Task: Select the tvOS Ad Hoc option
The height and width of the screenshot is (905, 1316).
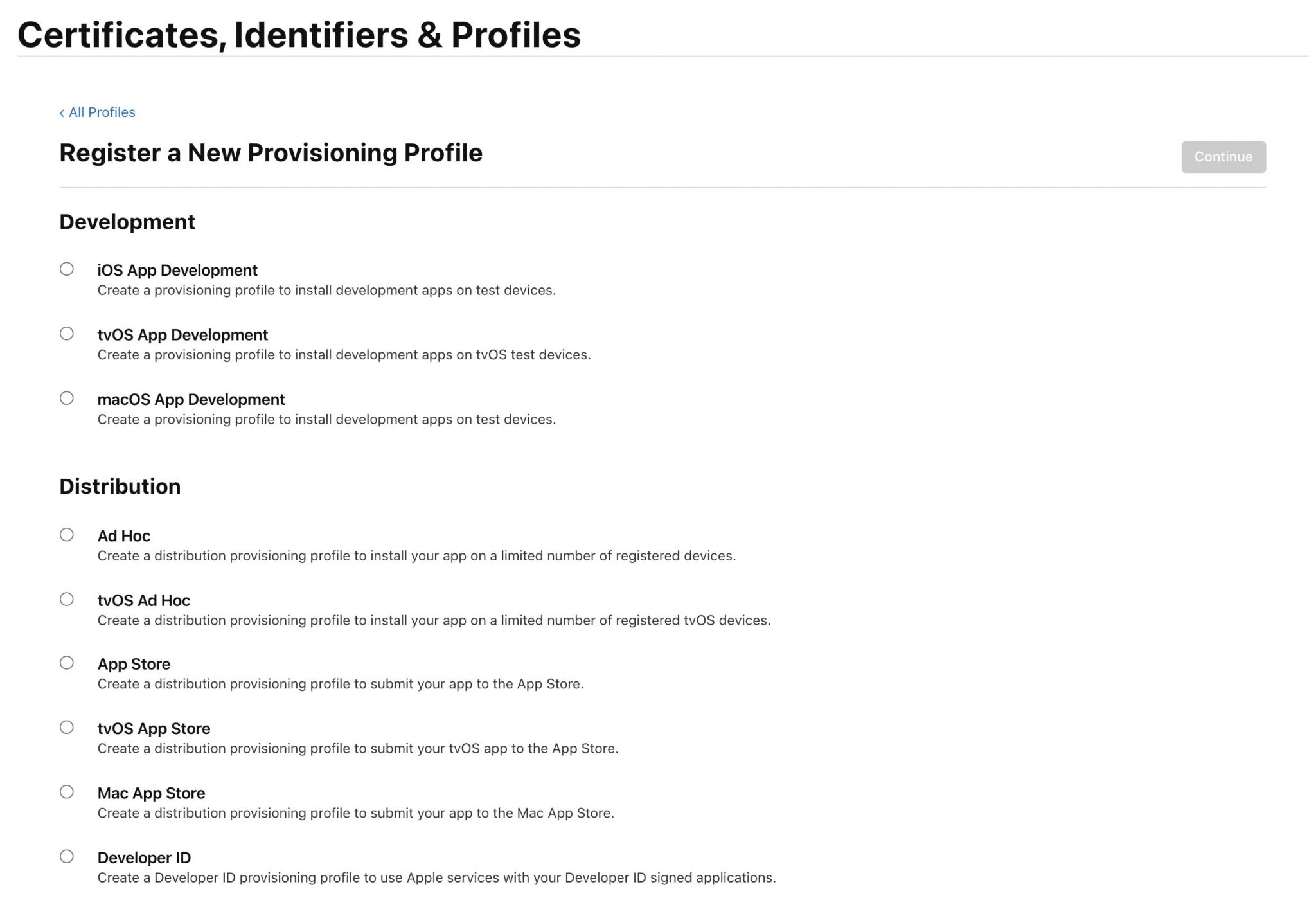Action: (67, 599)
